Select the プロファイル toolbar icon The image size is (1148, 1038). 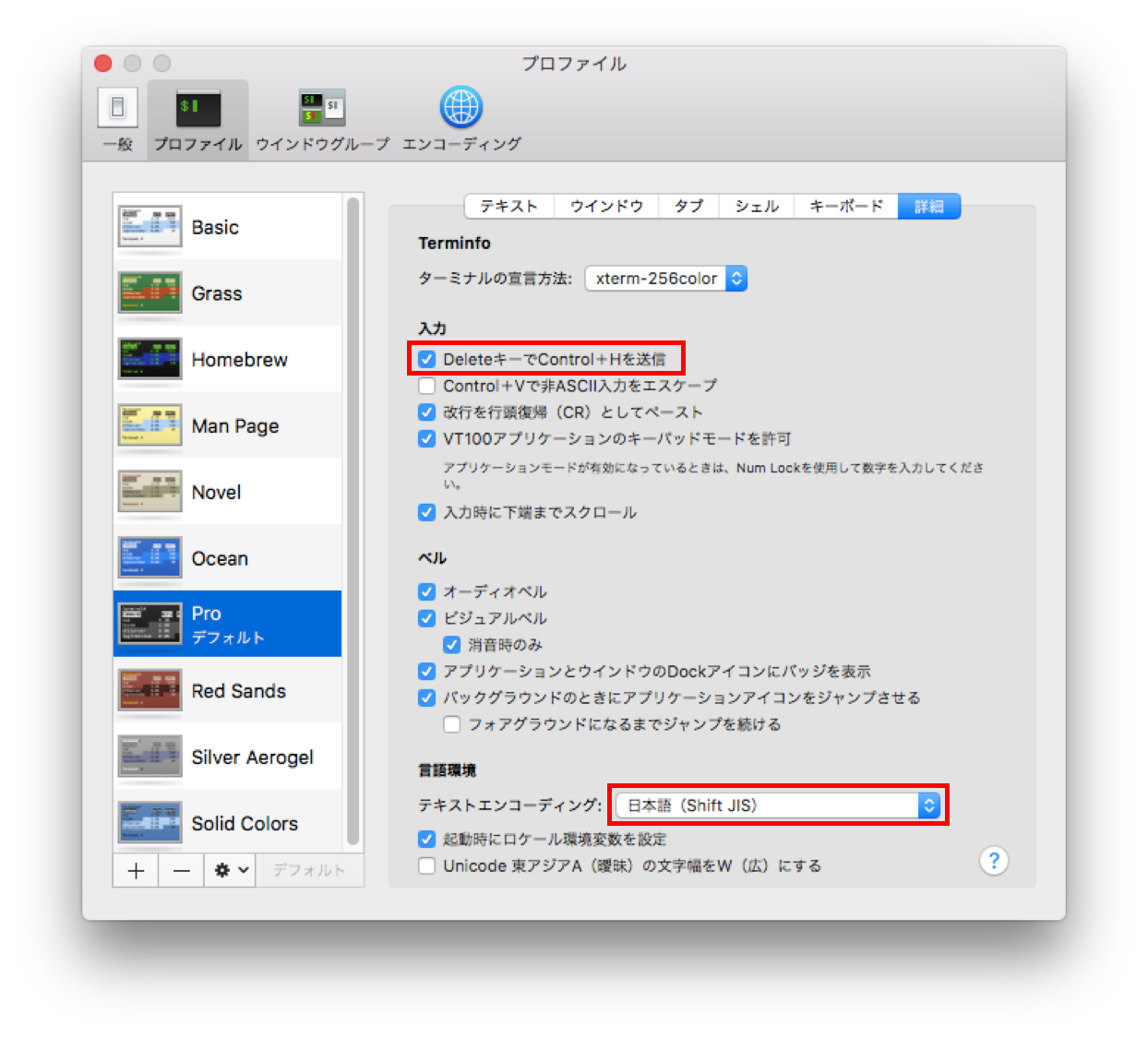click(198, 110)
